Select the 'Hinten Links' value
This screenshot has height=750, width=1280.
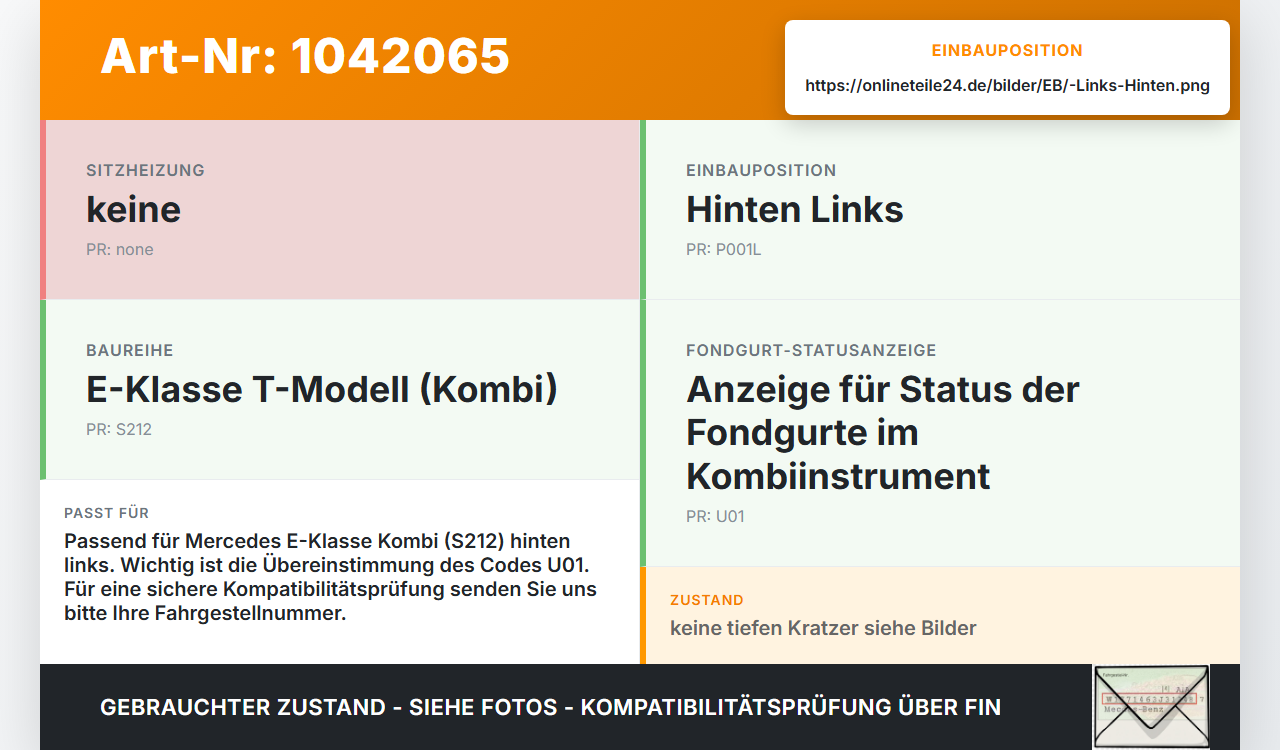tap(795, 210)
